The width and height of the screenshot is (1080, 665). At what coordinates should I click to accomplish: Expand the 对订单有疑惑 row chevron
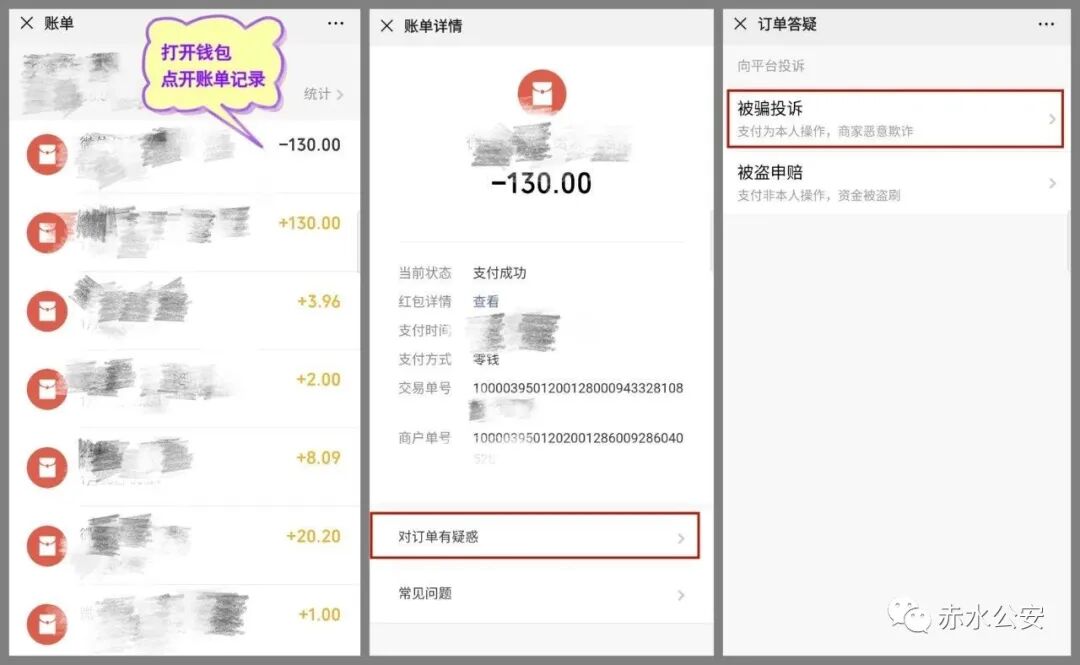pyautogui.click(x=681, y=538)
